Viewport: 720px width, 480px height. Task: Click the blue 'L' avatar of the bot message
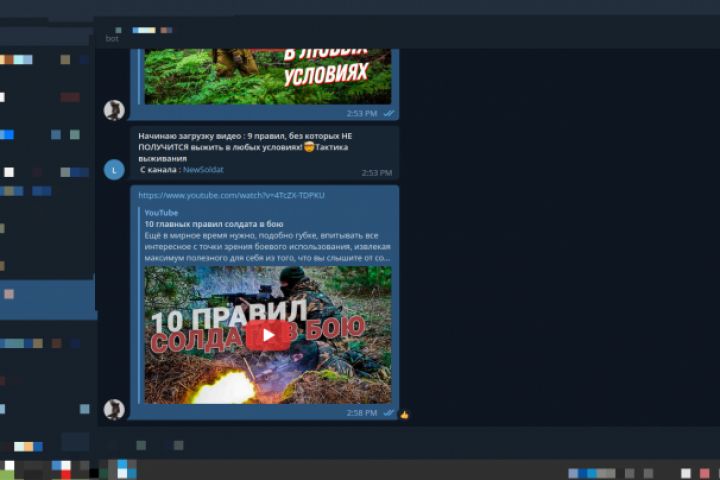point(114,170)
